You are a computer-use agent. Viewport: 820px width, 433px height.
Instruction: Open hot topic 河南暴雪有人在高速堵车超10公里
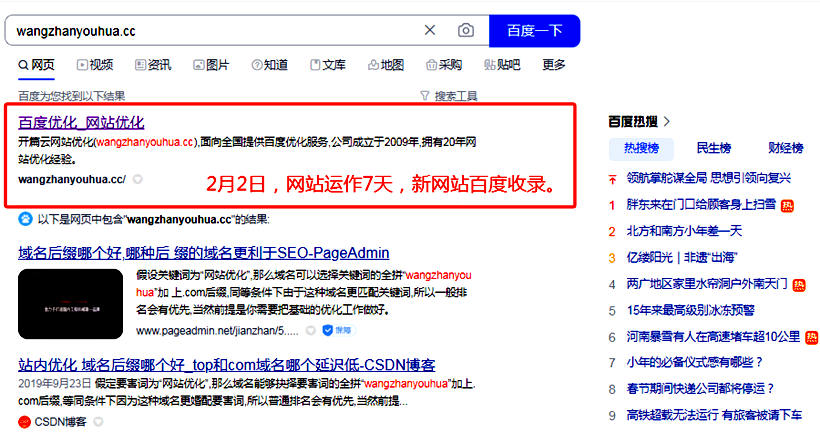(x=713, y=337)
